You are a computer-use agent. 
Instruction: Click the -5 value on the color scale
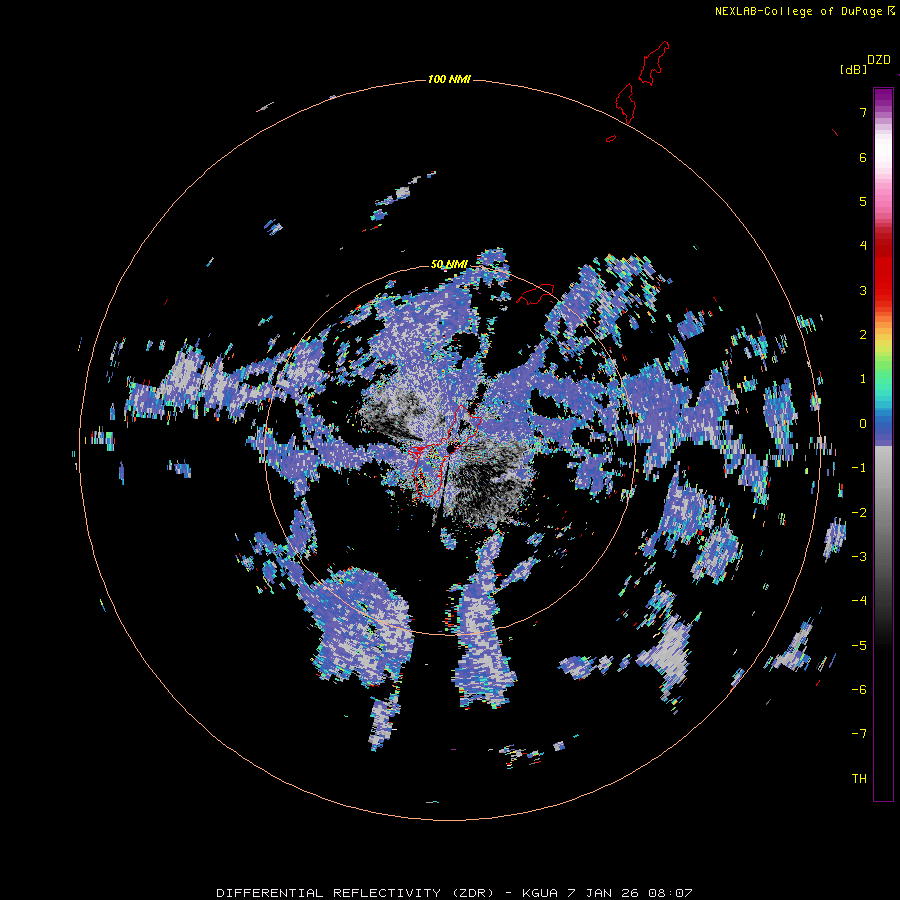click(859, 646)
